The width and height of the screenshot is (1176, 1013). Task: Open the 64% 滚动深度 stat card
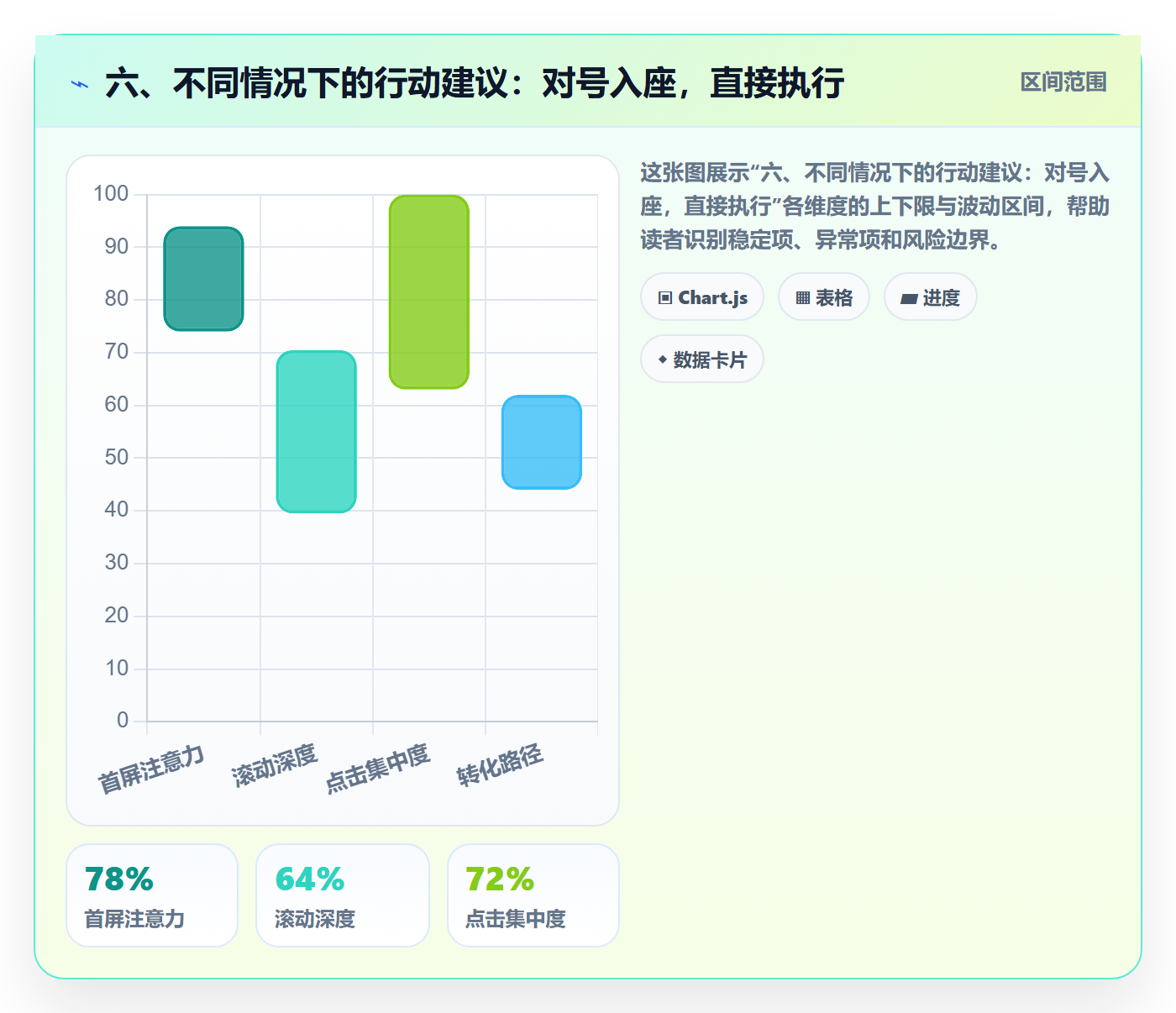point(343,895)
